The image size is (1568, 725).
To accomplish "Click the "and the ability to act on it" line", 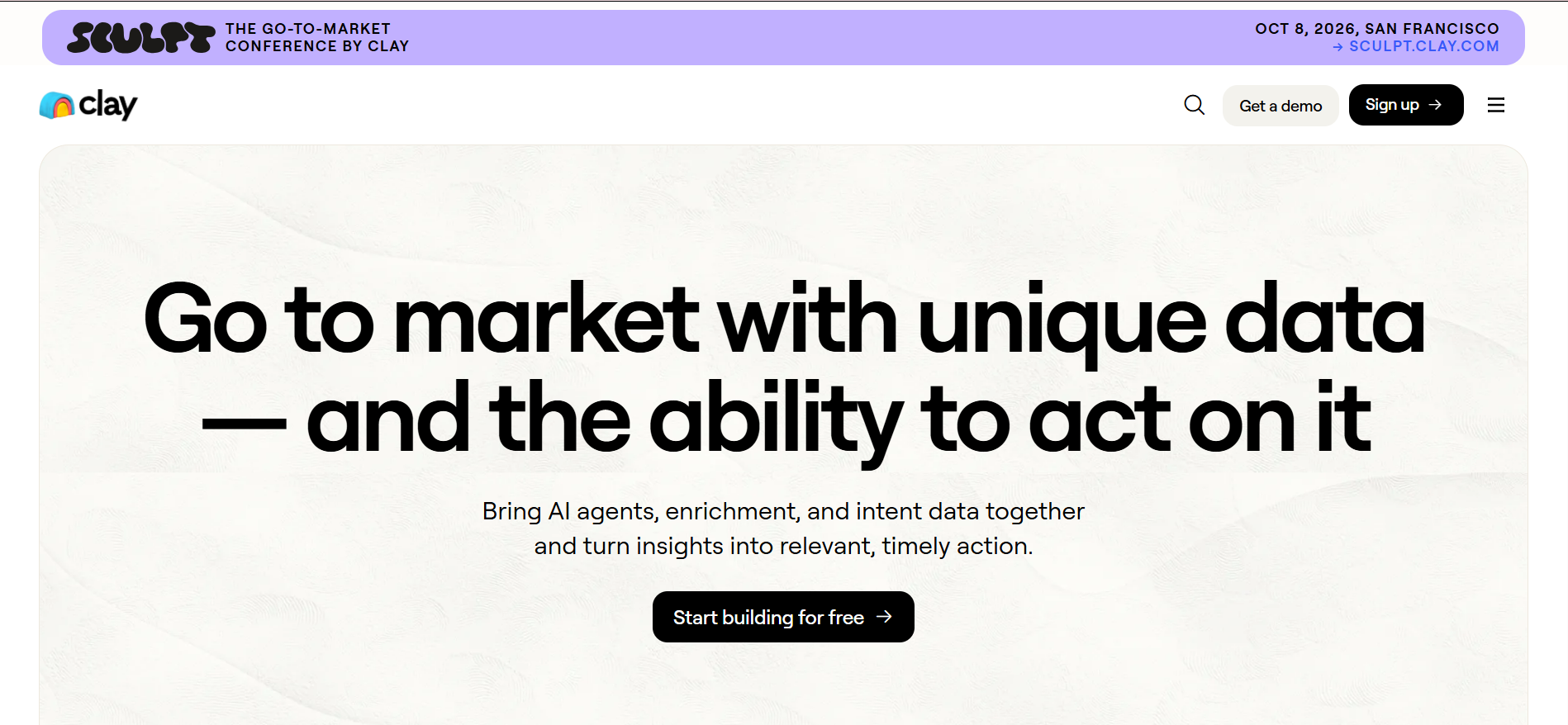I will click(x=838, y=419).
